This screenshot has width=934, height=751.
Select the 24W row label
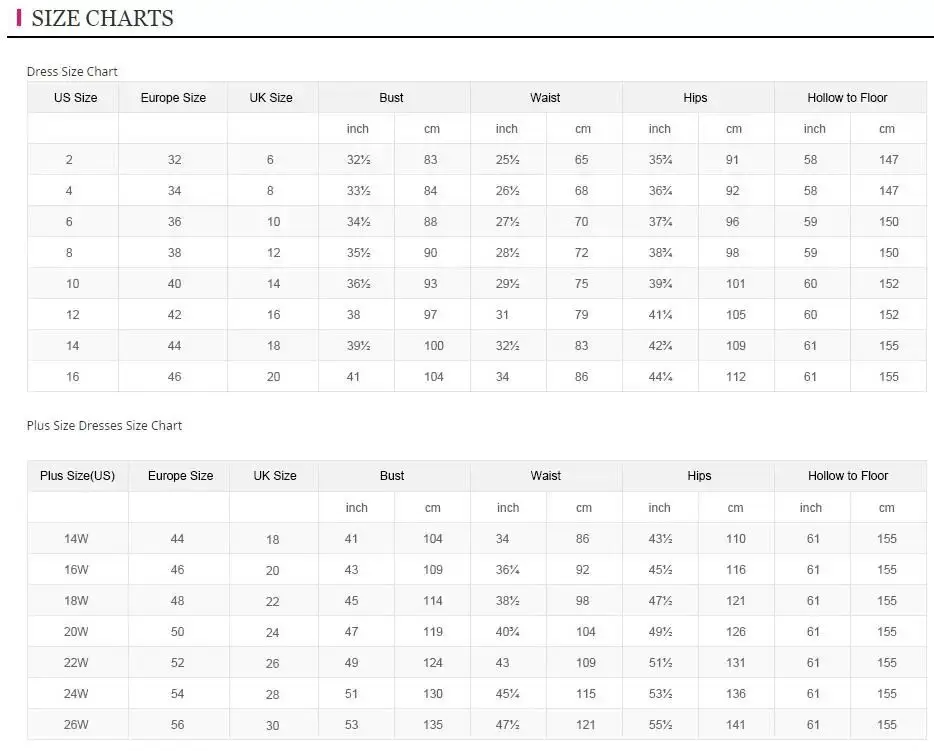(77, 694)
